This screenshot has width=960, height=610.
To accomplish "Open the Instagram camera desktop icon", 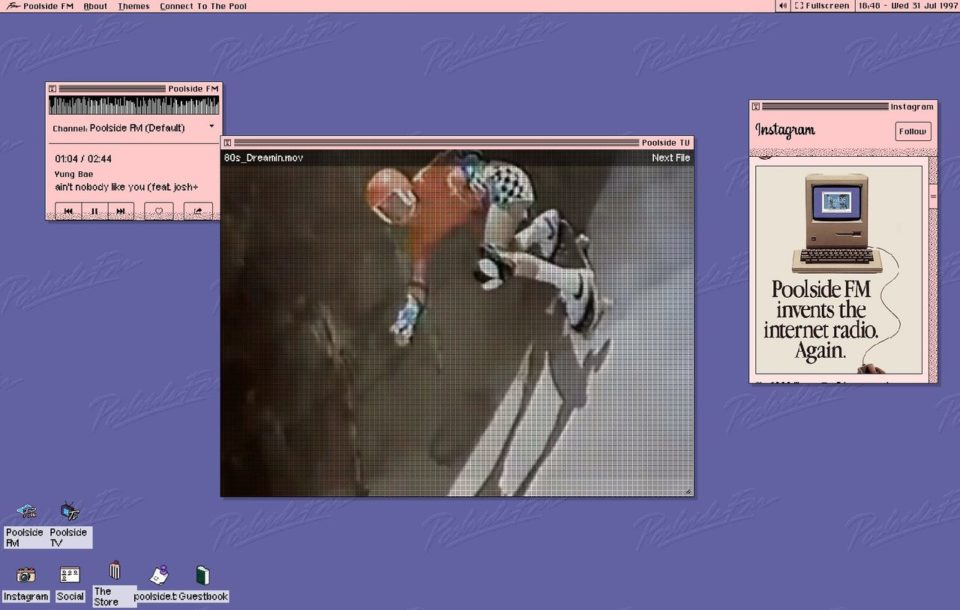I will [26, 585].
